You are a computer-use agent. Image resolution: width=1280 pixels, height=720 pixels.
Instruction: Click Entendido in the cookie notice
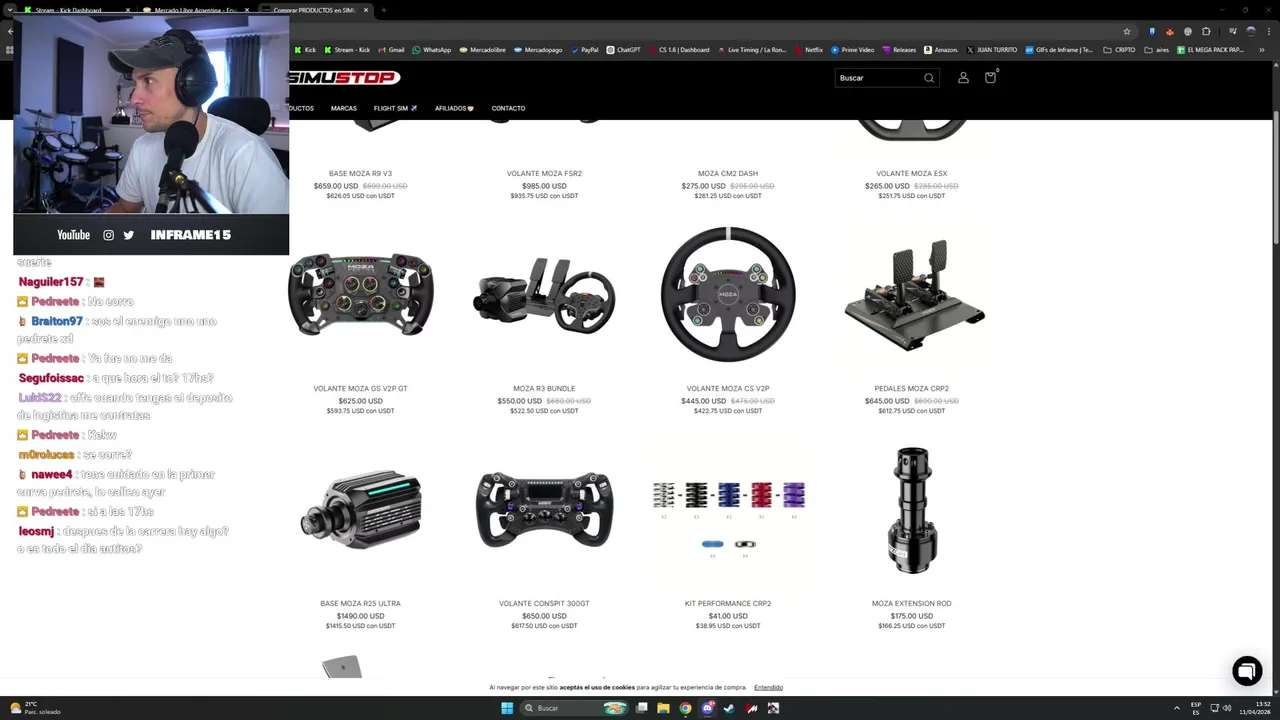[x=768, y=687]
